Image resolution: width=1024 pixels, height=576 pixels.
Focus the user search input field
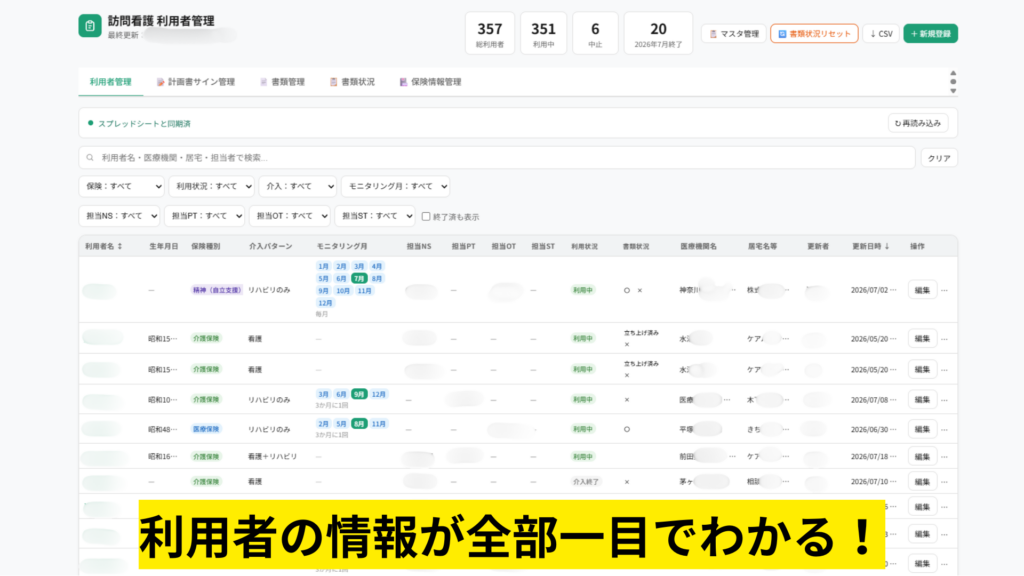point(497,157)
